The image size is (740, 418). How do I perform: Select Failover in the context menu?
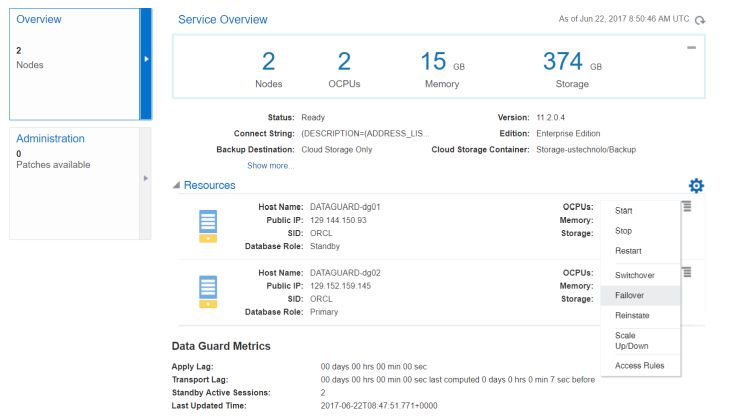click(x=630, y=295)
